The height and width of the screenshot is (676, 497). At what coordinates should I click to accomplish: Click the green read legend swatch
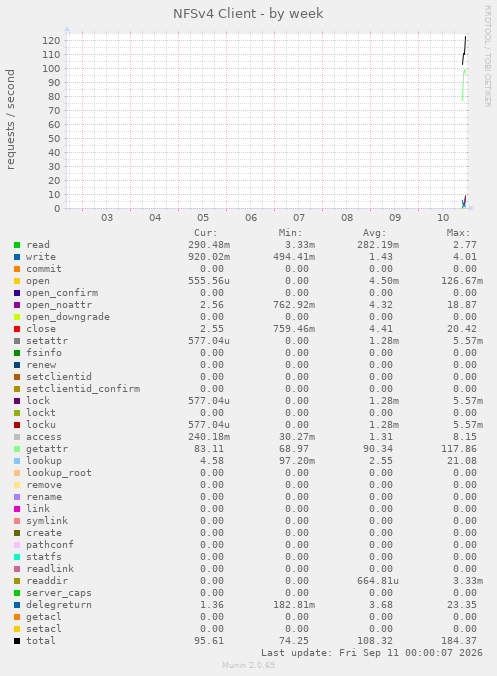pos(17,245)
